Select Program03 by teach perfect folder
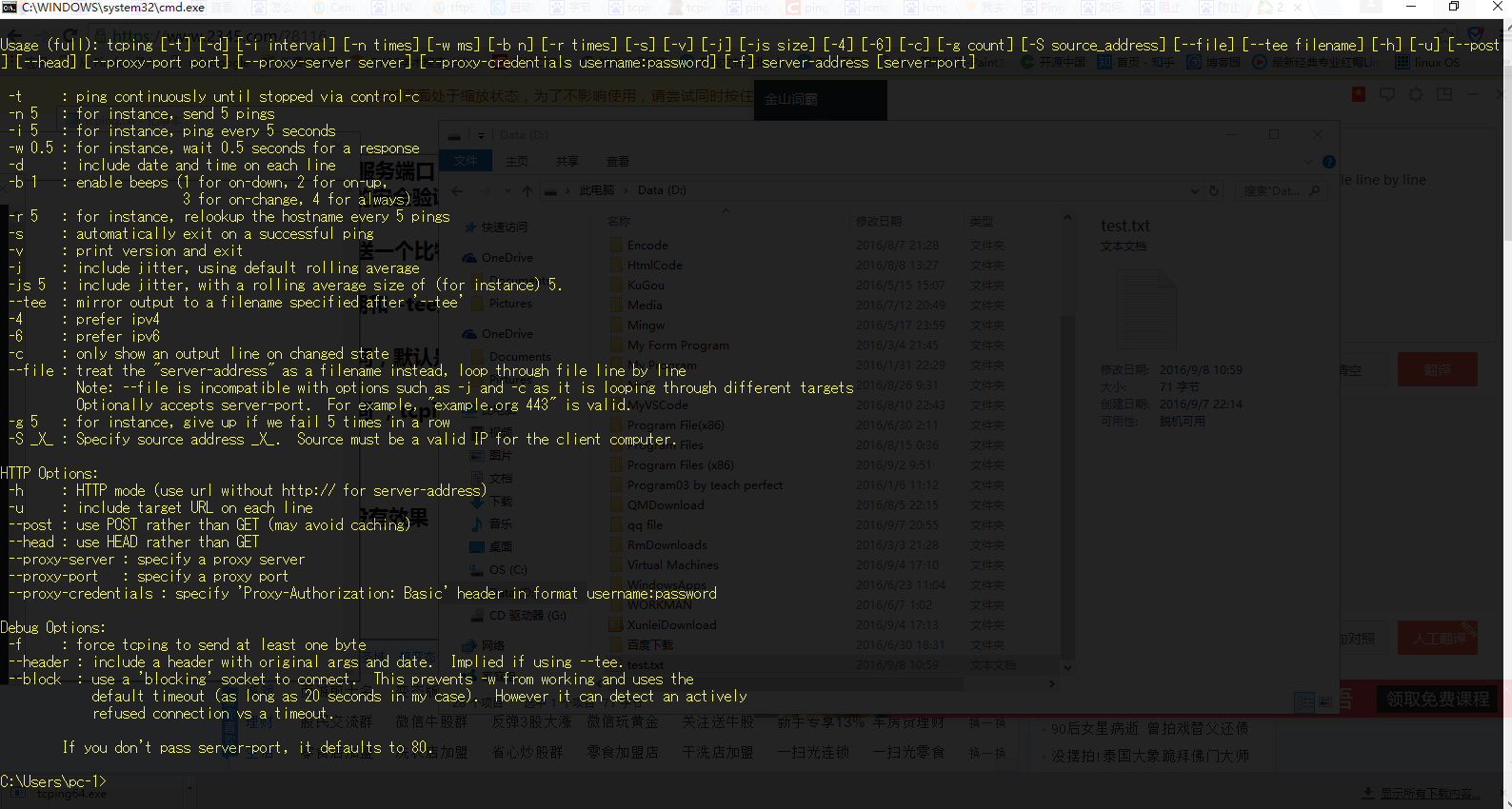The height and width of the screenshot is (809, 1512). pos(705,485)
